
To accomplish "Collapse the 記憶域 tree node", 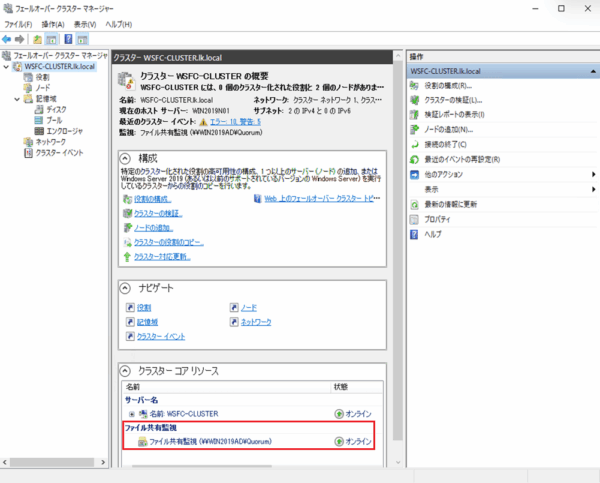I will click(17, 99).
